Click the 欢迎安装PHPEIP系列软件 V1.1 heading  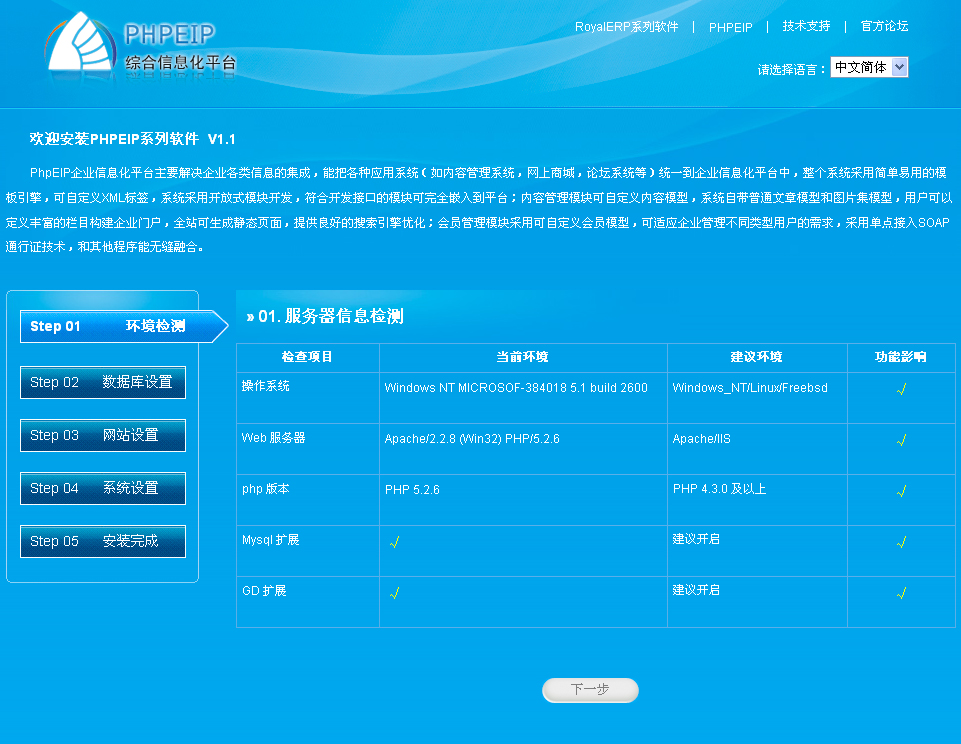(132, 139)
